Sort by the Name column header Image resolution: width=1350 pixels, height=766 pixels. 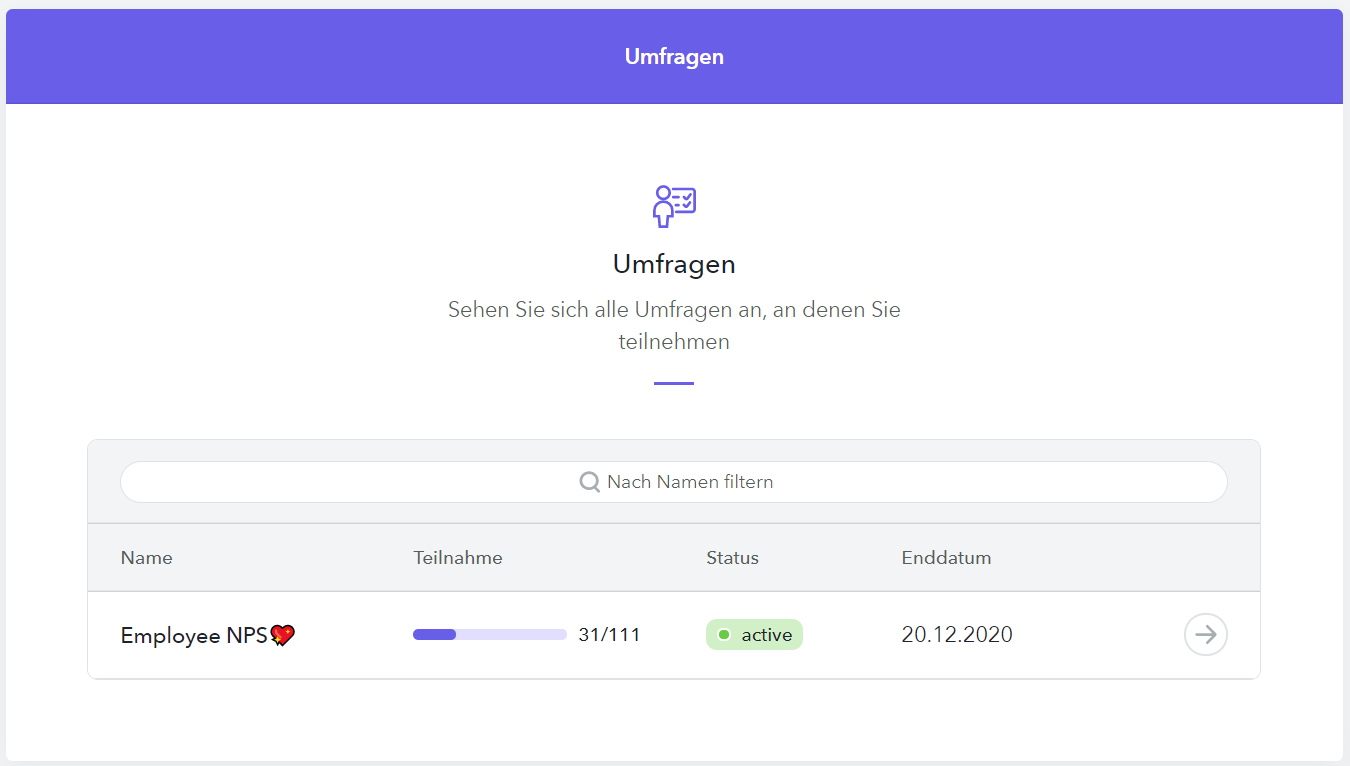click(146, 558)
